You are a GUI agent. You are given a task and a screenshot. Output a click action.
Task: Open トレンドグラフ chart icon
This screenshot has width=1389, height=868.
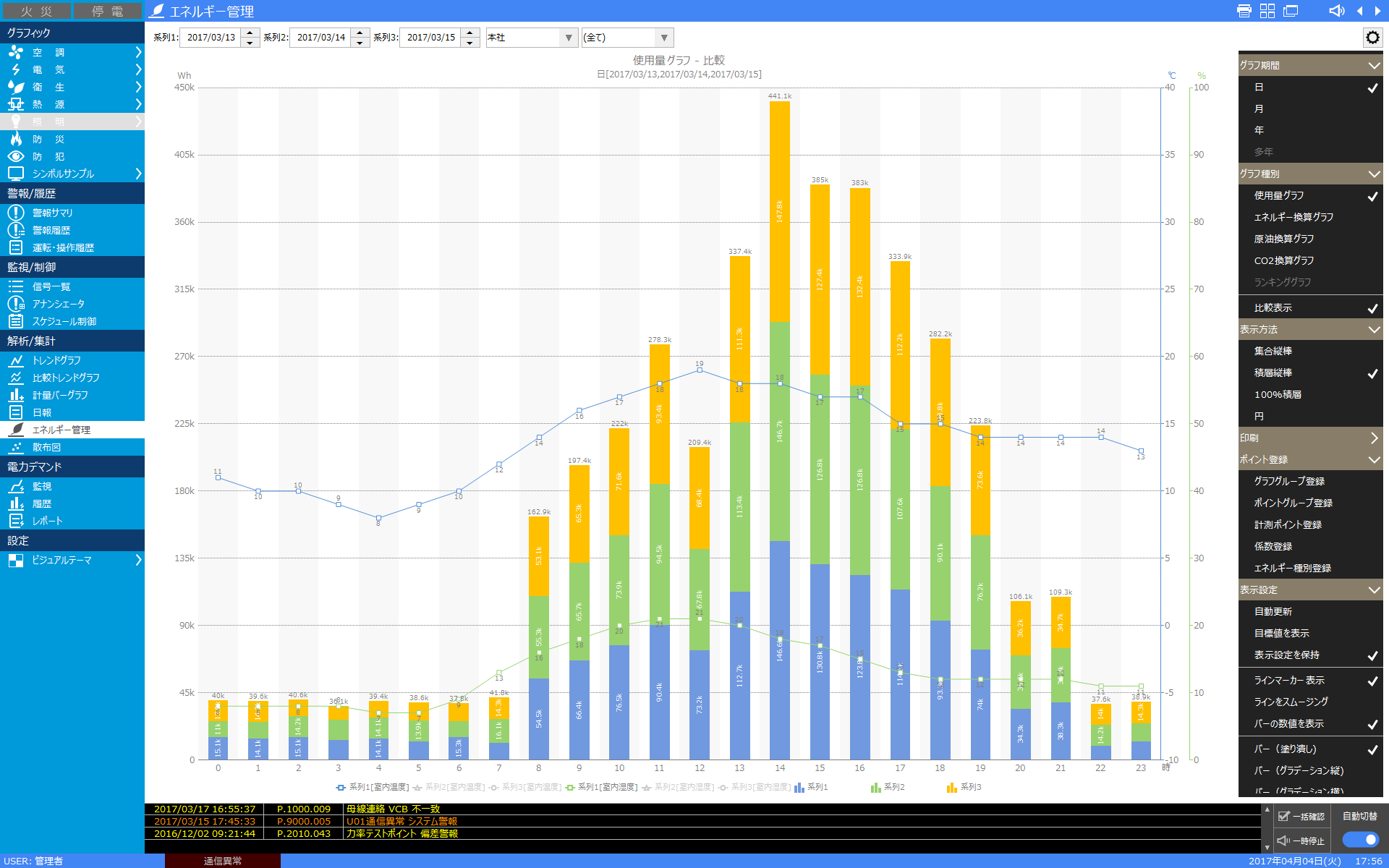pyautogui.click(x=16, y=360)
